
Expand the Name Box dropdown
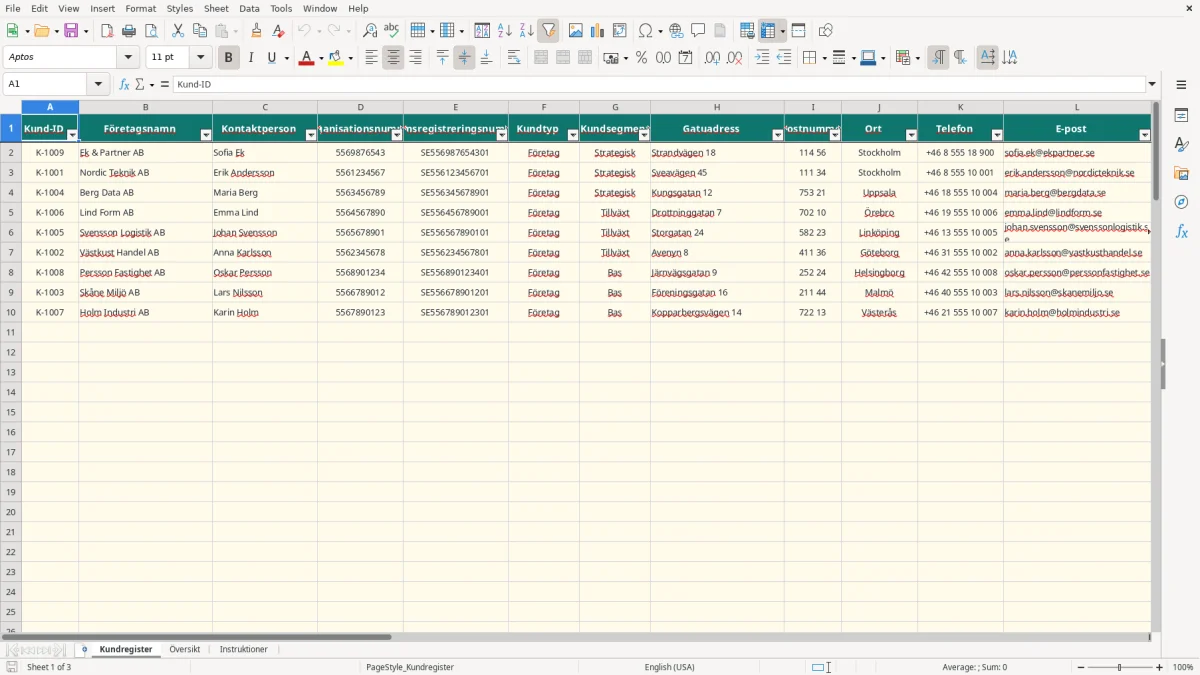click(98, 85)
